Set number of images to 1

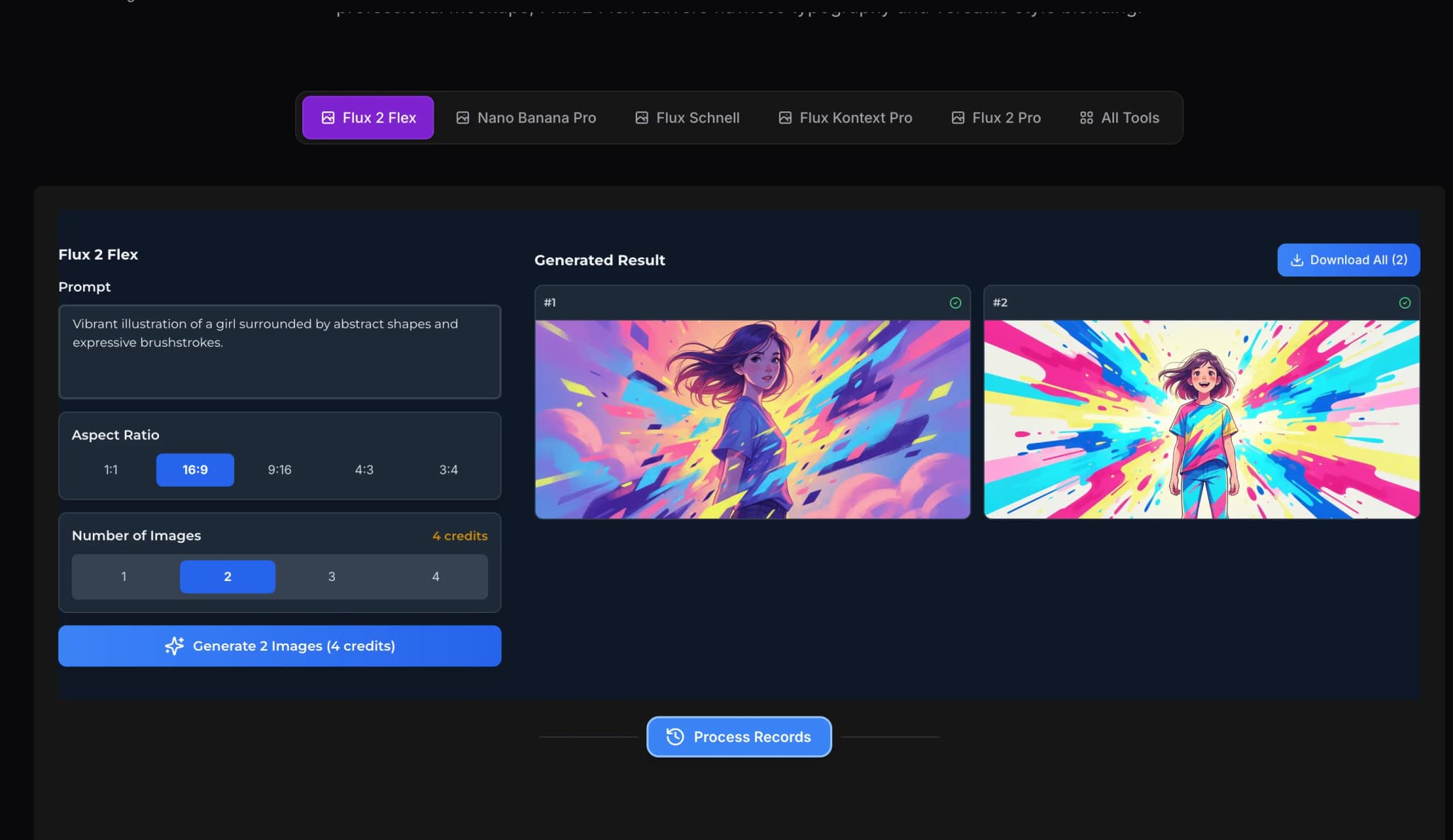(x=123, y=577)
